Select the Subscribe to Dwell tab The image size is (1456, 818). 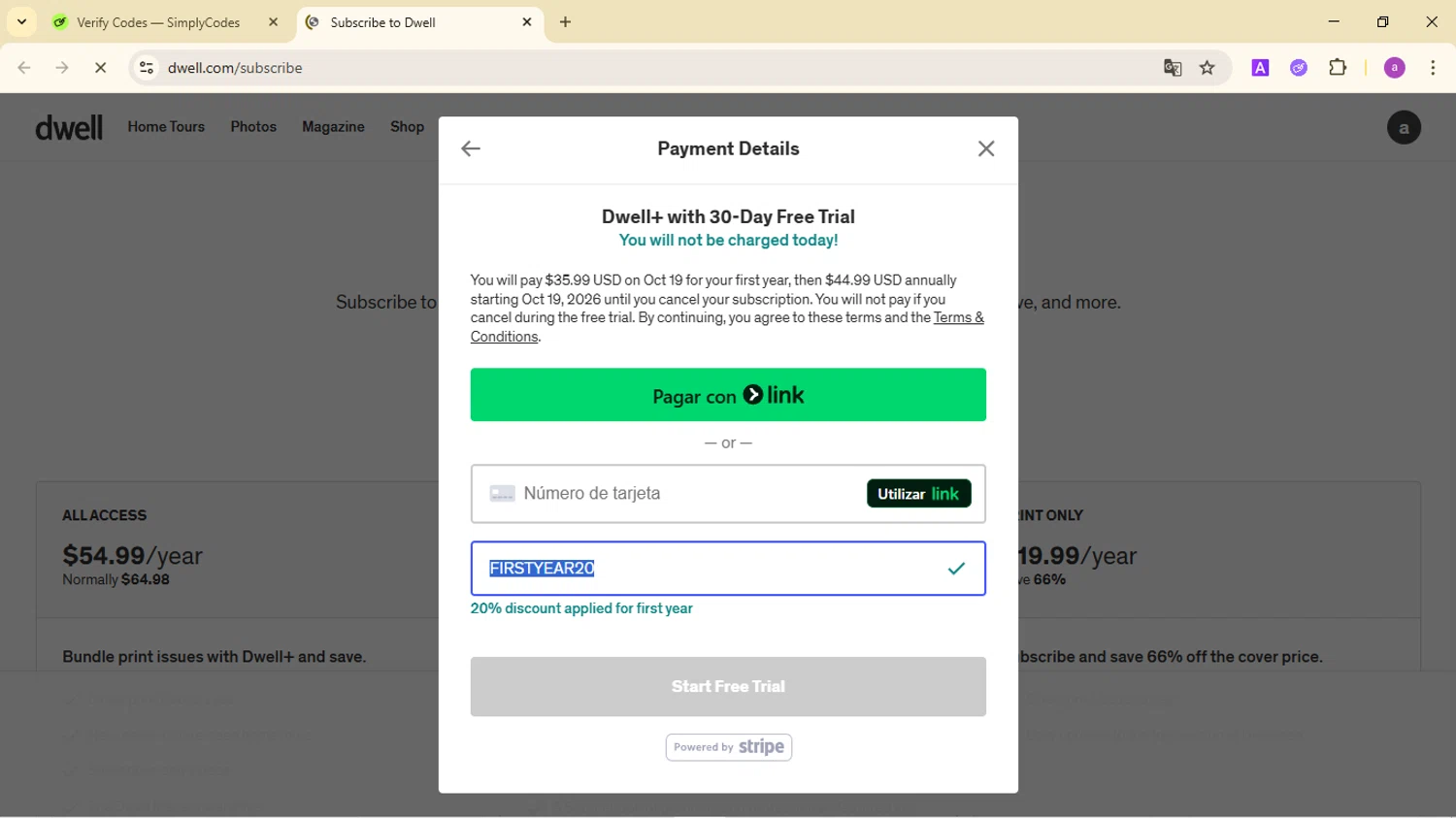click(417, 22)
